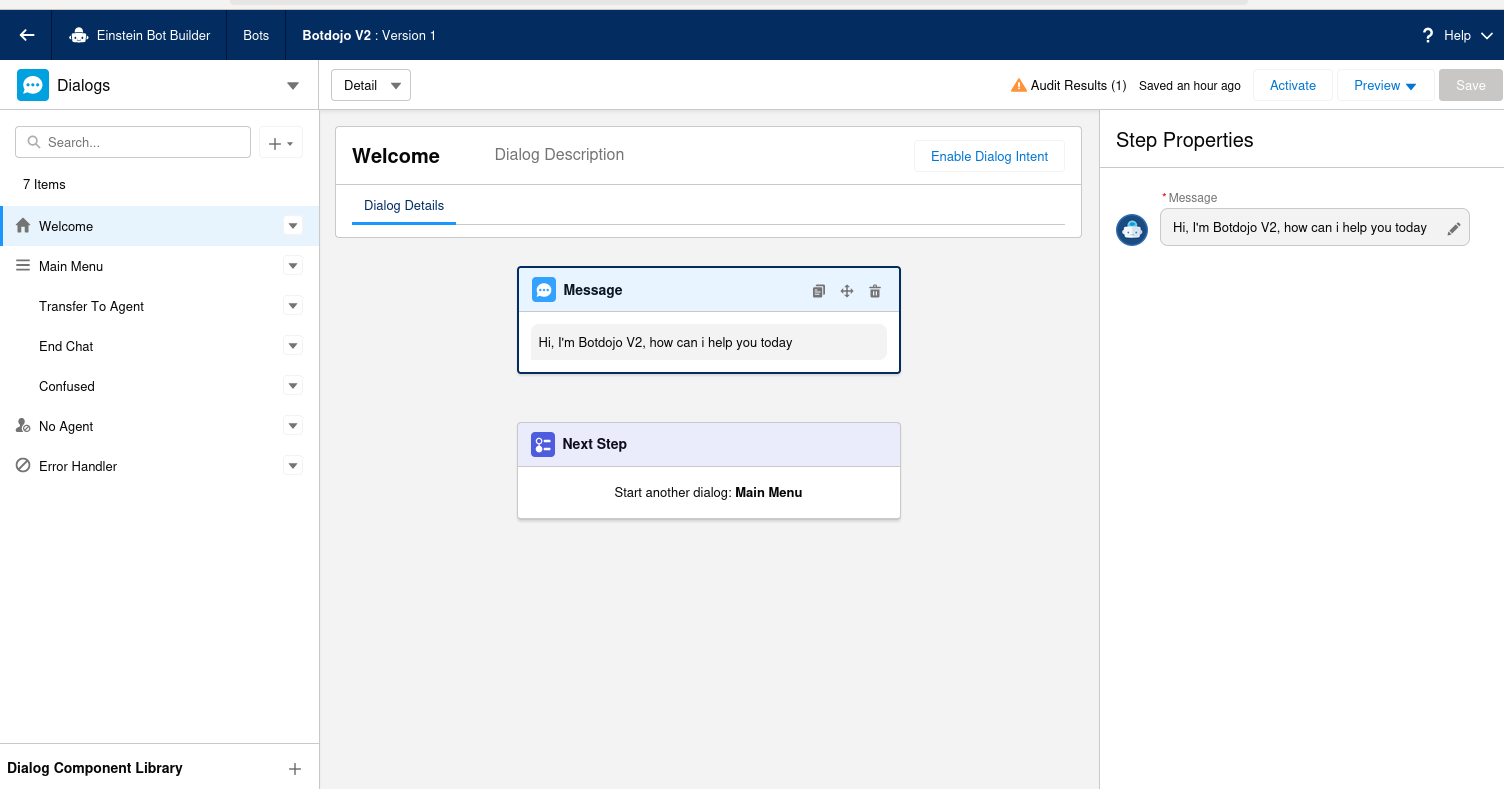Viewport: 1504px width, 789px height.
Task: Click the dialog Search field
Action: click(x=133, y=142)
